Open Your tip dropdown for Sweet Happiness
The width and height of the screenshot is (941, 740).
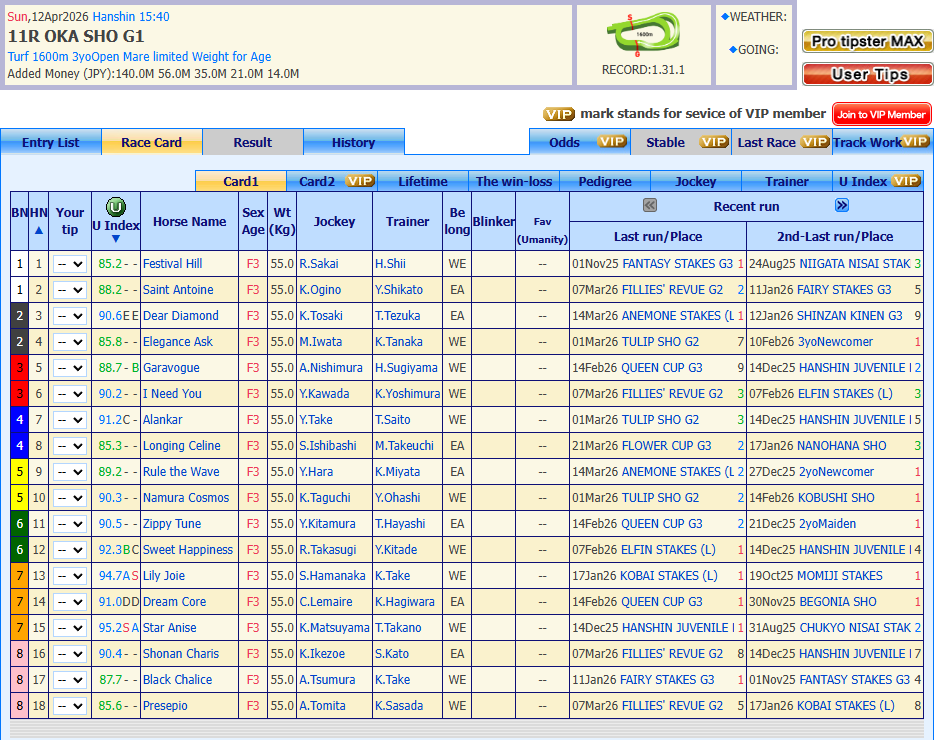click(x=70, y=550)
